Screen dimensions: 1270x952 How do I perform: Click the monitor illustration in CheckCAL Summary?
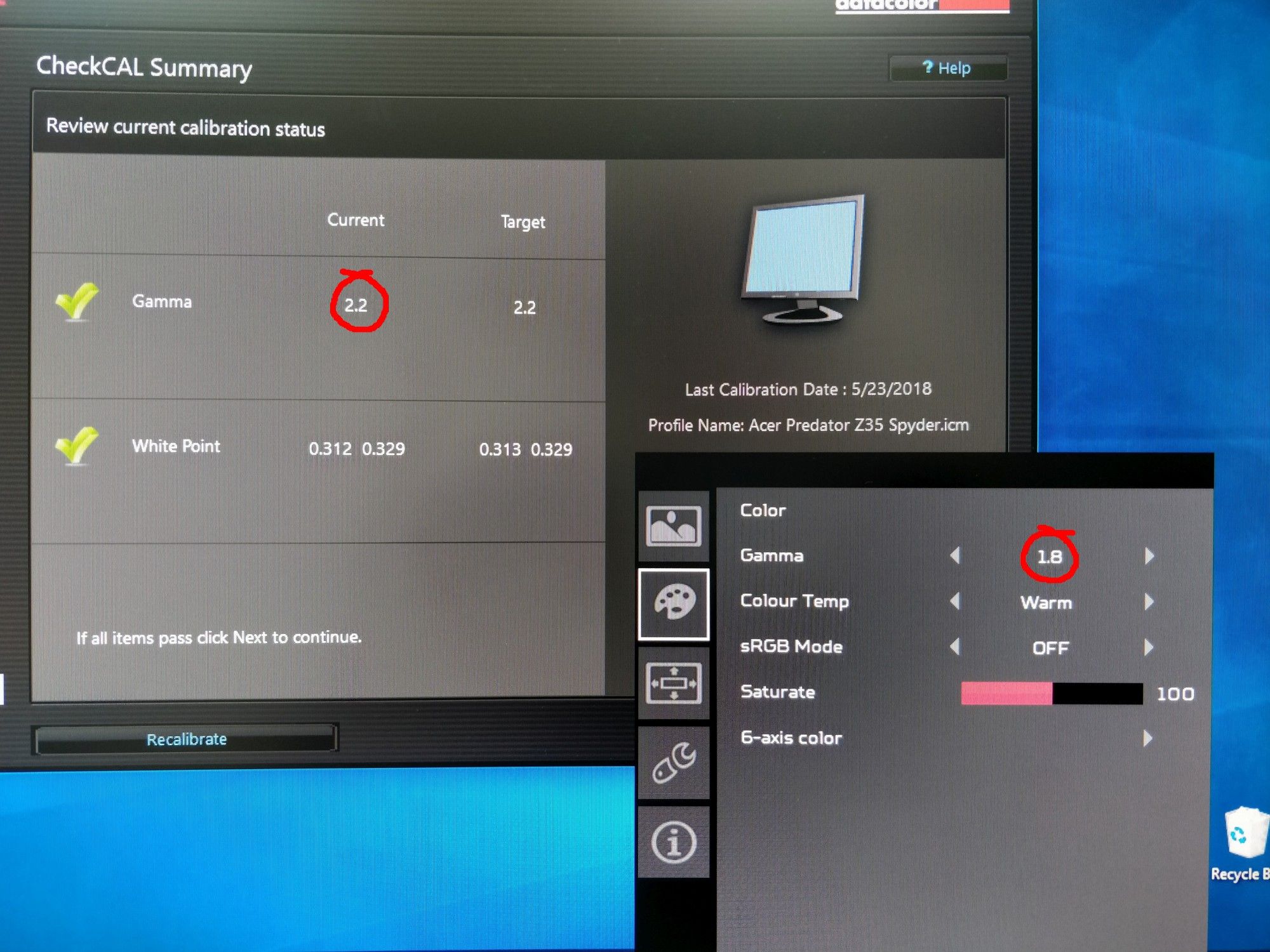(805, 260)
